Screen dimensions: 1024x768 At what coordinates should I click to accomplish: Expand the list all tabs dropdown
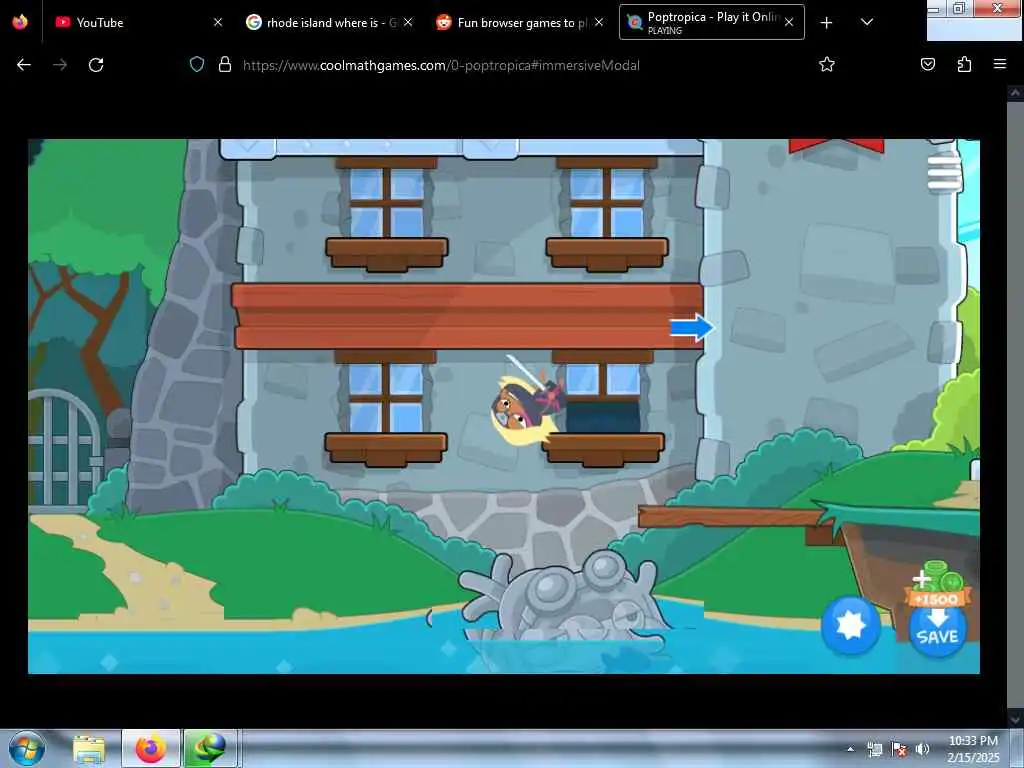(x=867, y=22)
